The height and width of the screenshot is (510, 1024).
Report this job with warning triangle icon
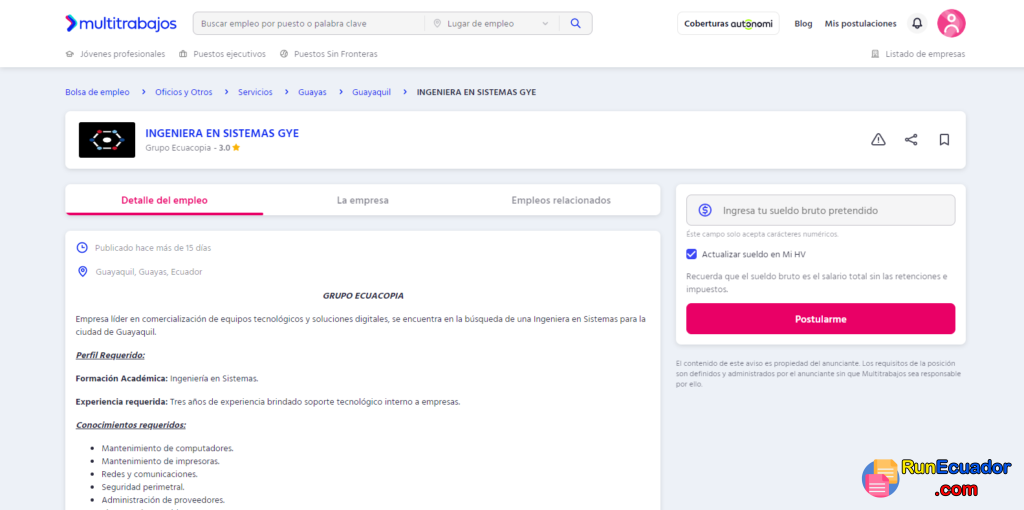click(x=878, y=140)
